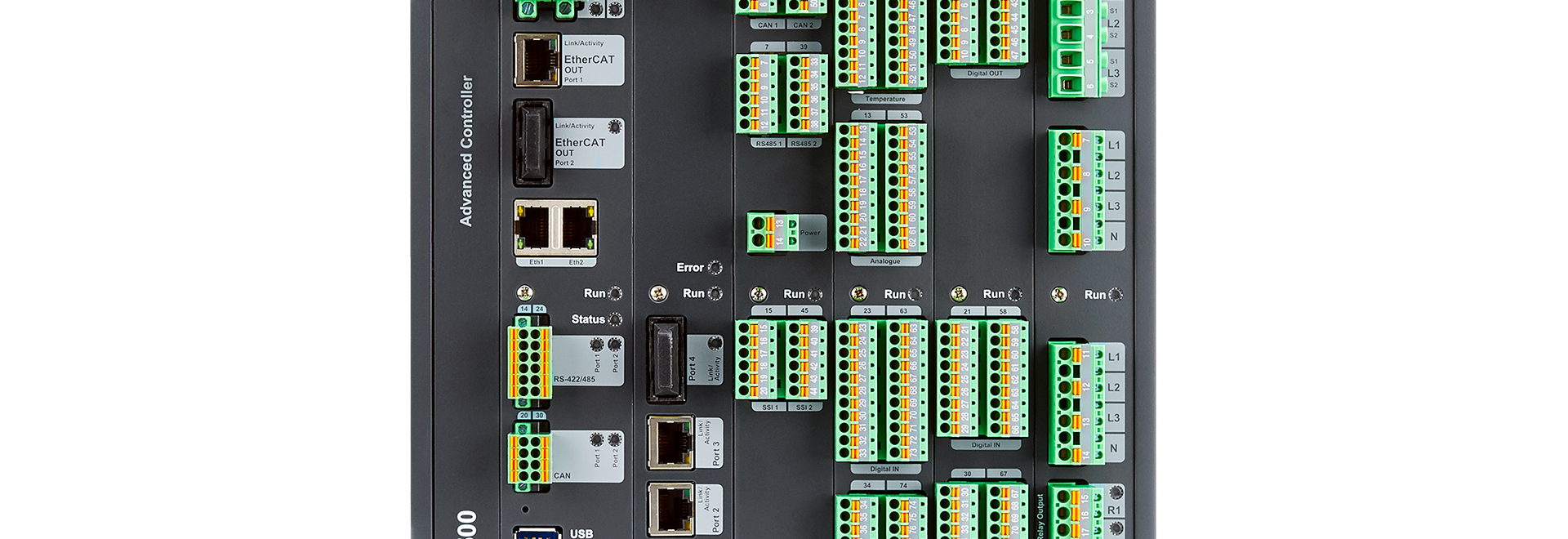Select the Eth2 network port

pyautogui.click(x=577, y=228)
